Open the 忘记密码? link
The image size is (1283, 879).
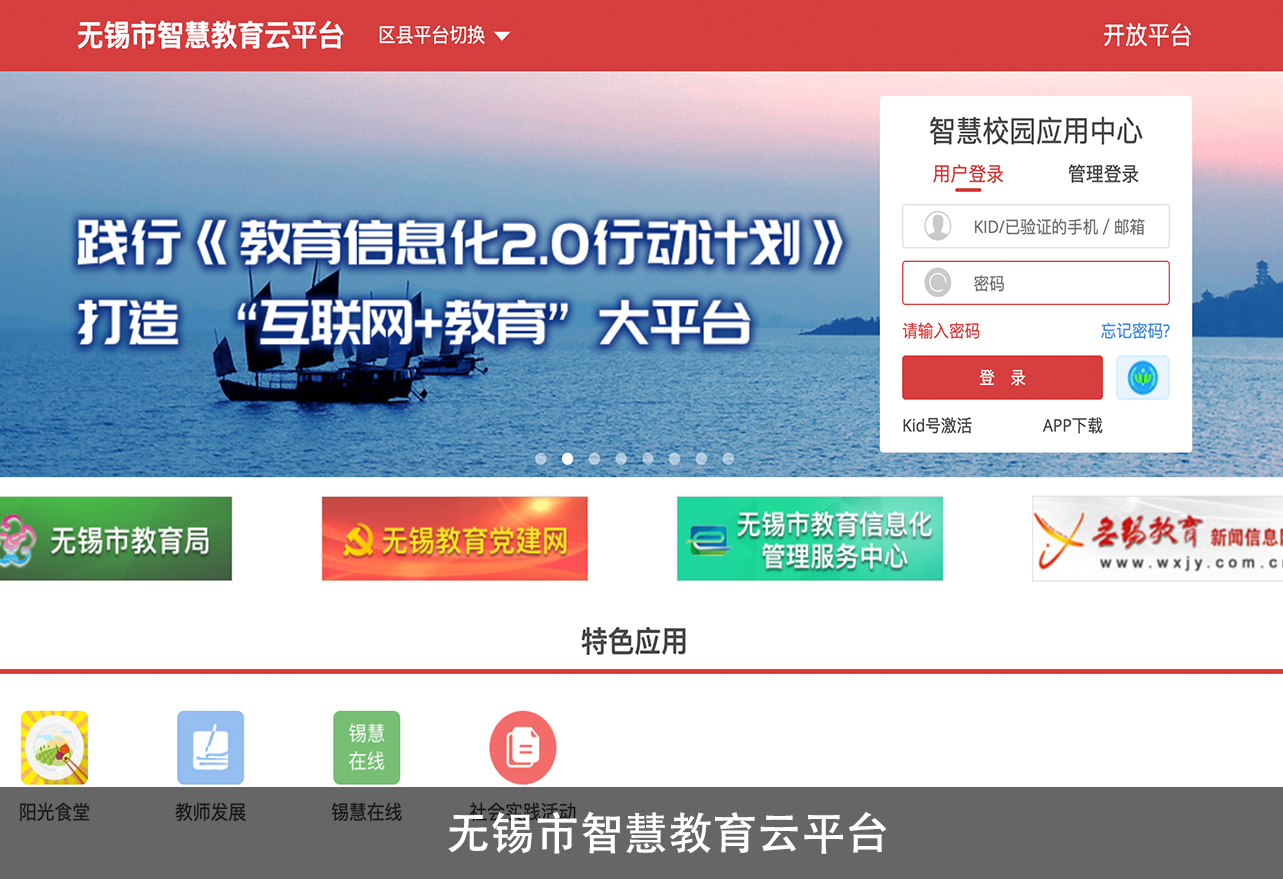click(1135, 331)
